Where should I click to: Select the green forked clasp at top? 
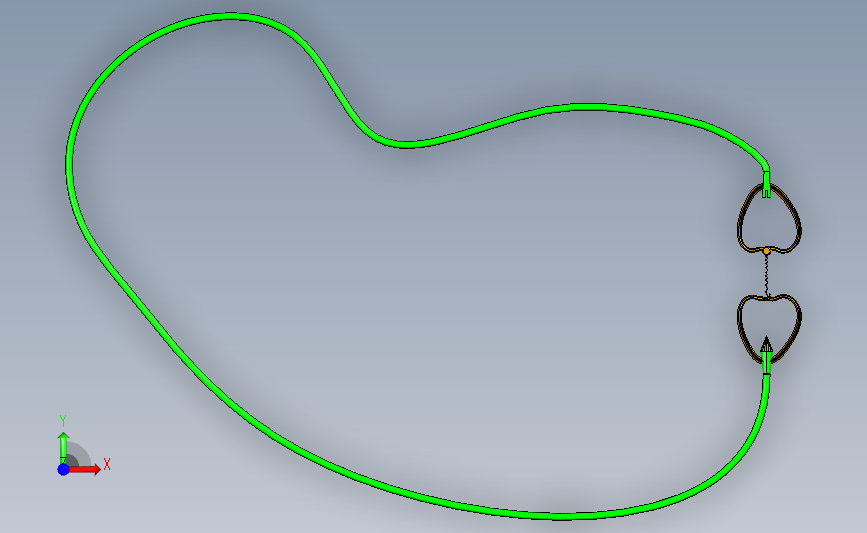click(766, 185)
